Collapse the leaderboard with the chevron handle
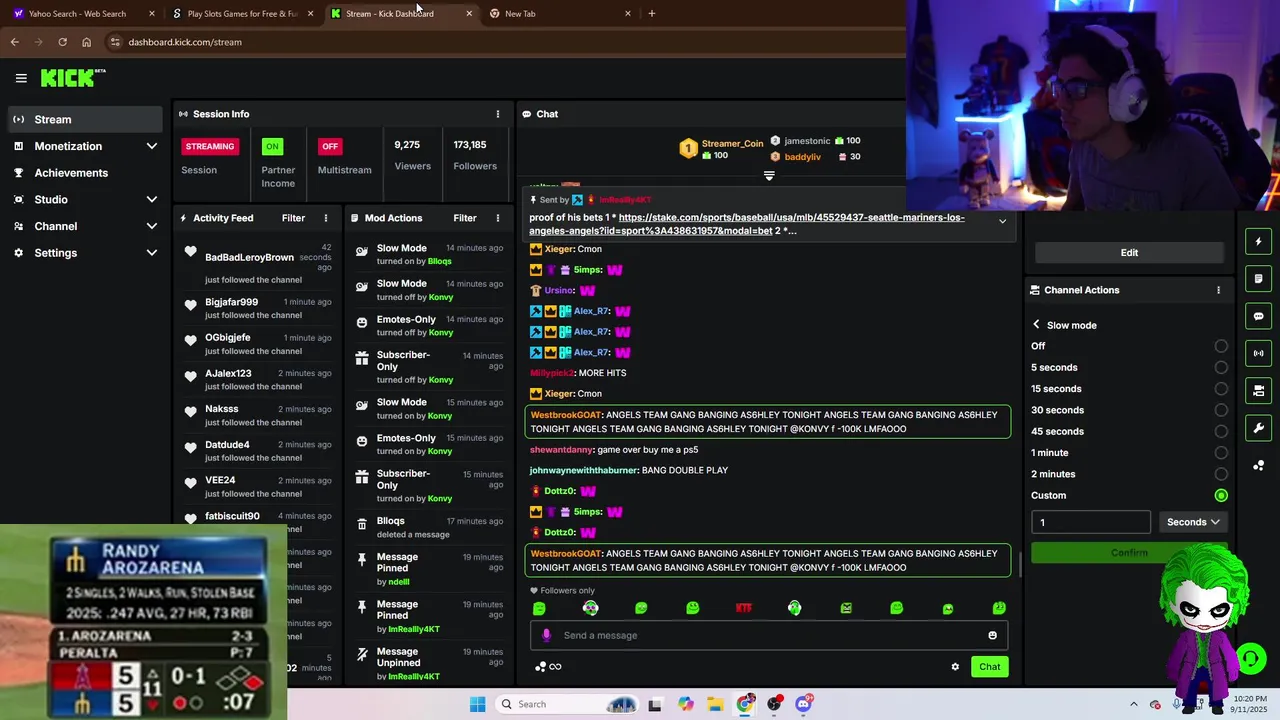This screenshot has height=720, width=1280. click(769, 176)
